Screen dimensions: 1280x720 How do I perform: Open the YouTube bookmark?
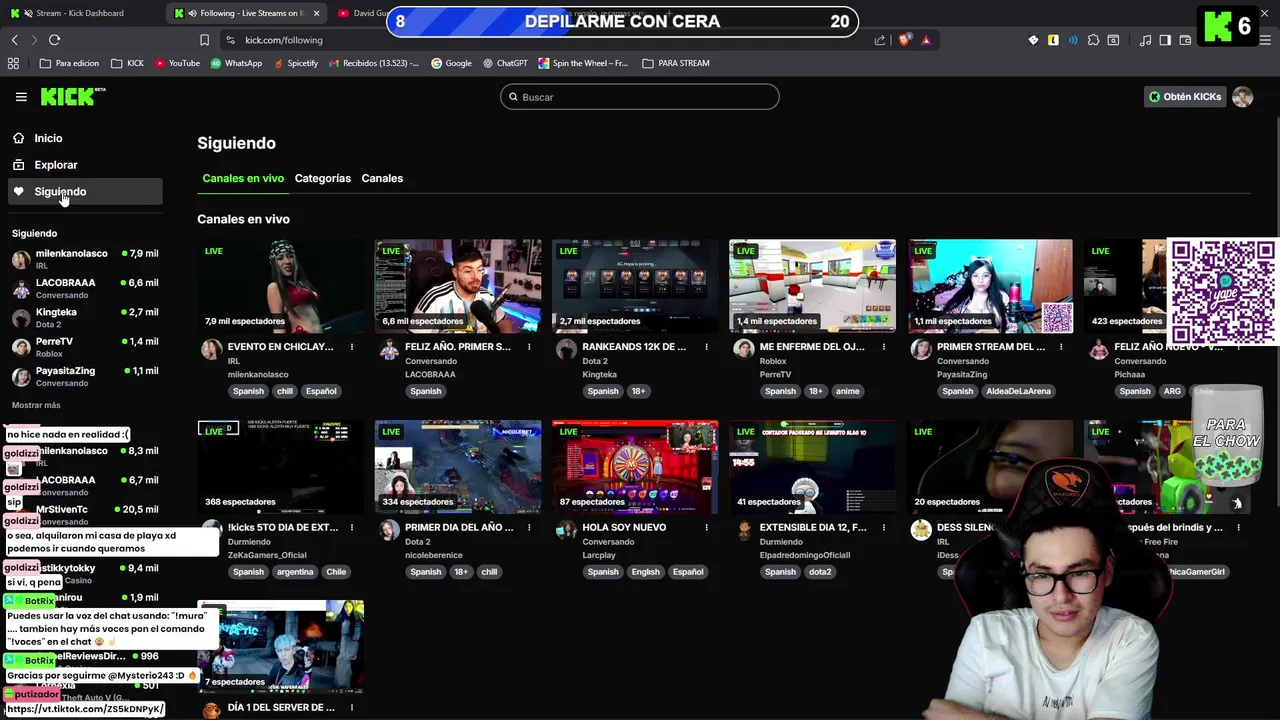point(176,63)
